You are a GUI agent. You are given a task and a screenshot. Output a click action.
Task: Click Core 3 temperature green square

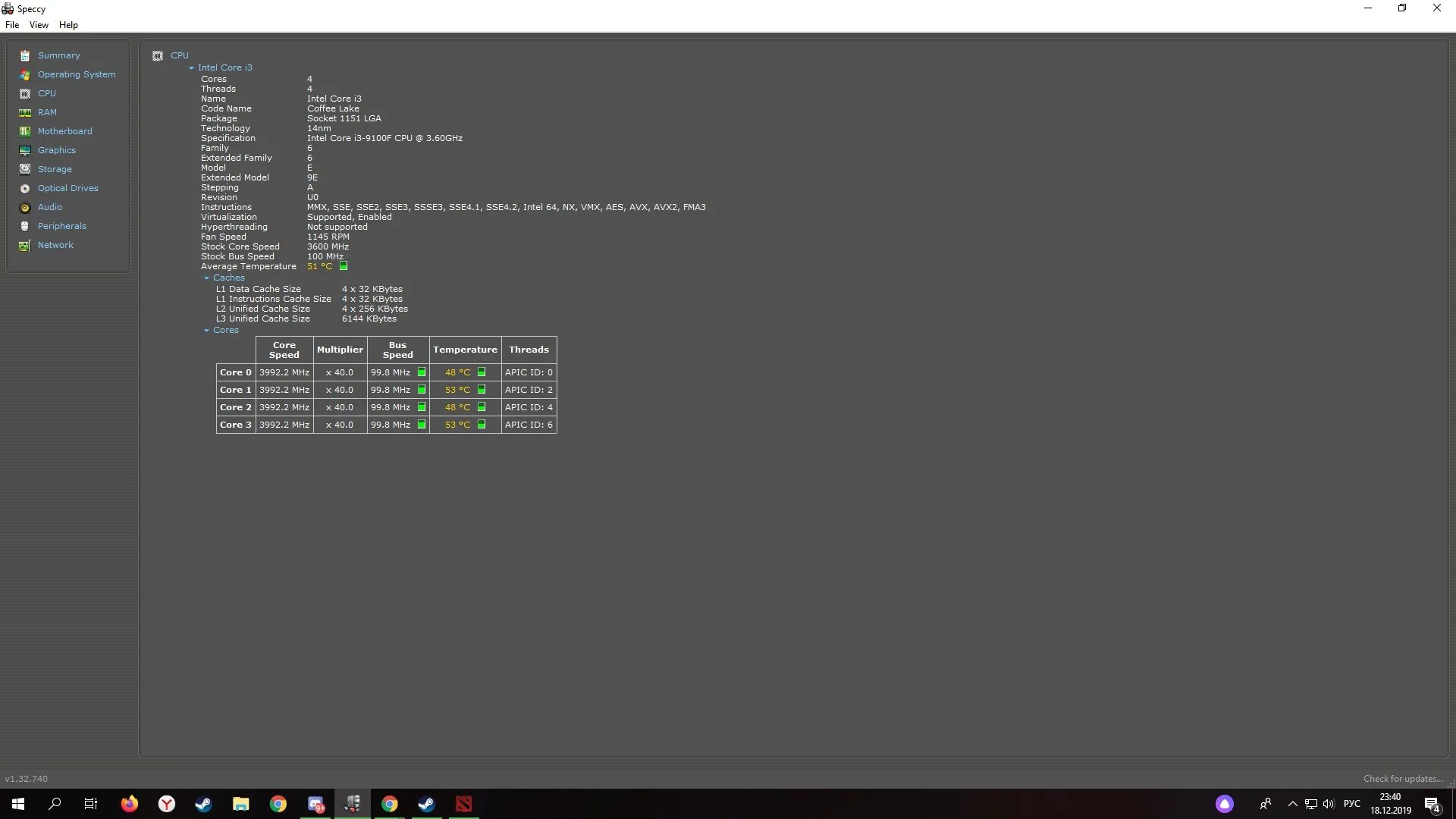pyautogui.click(x=482, y=425)
